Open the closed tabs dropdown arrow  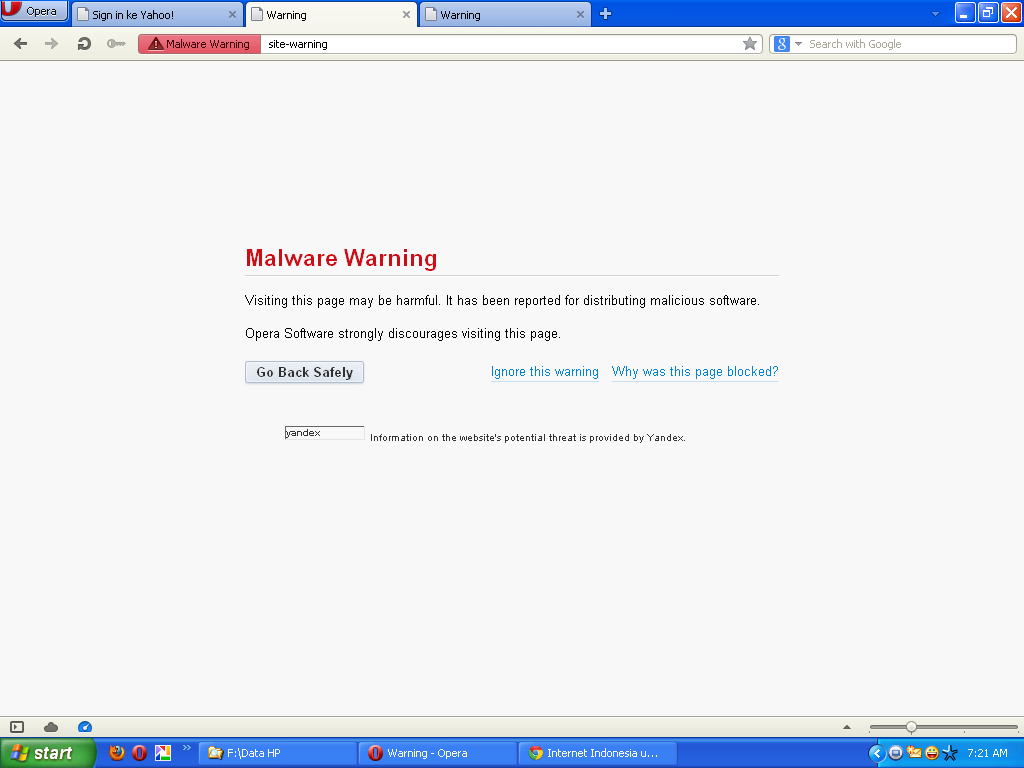point(935,14)
